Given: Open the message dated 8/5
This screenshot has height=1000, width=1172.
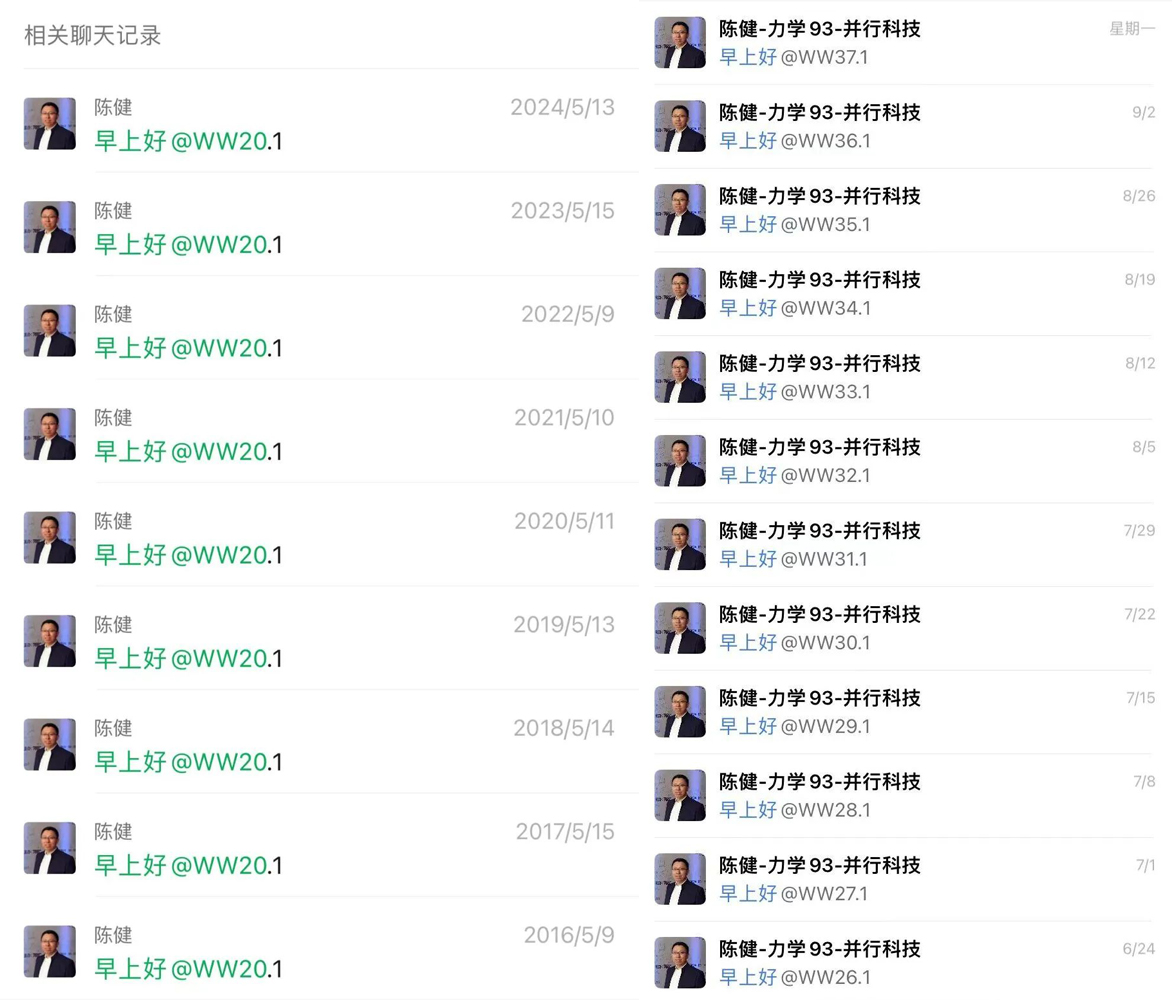Looking at the screenshot, I should pos(904,461).
